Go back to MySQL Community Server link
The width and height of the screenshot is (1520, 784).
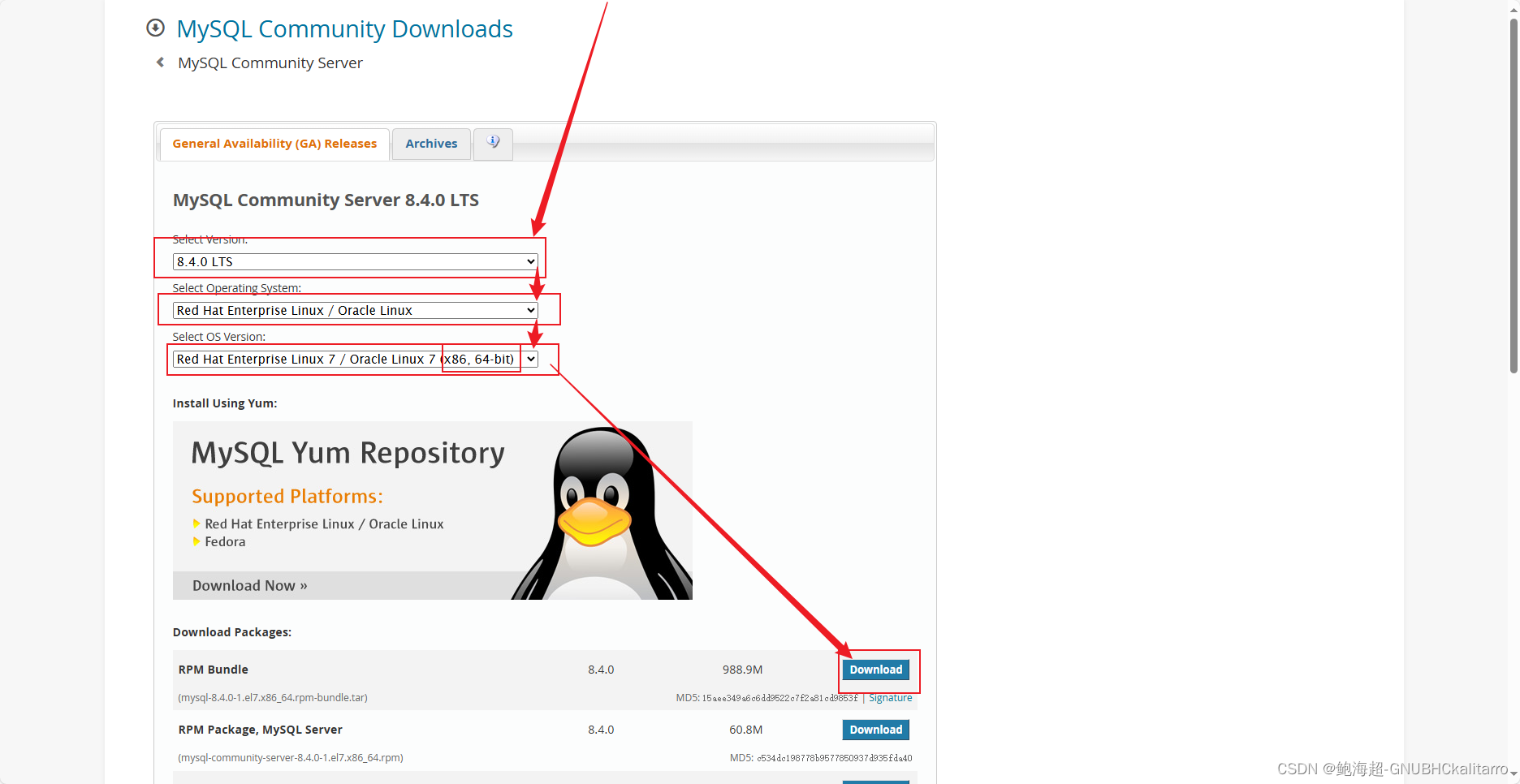(270, 63)
